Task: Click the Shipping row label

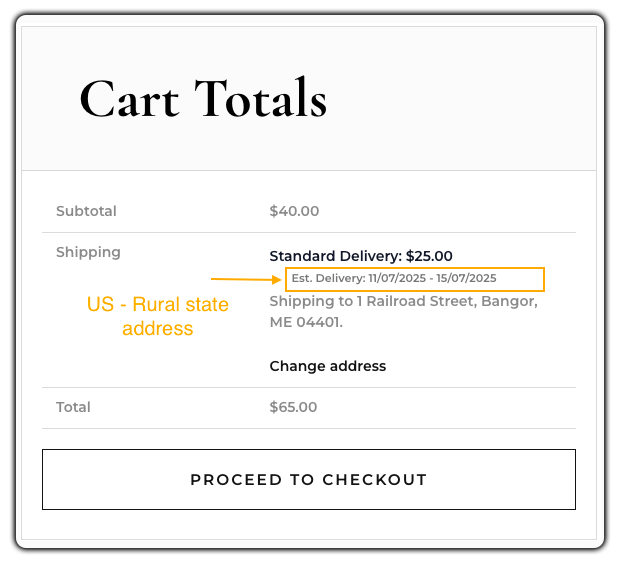Action: (x=88, y=253)
